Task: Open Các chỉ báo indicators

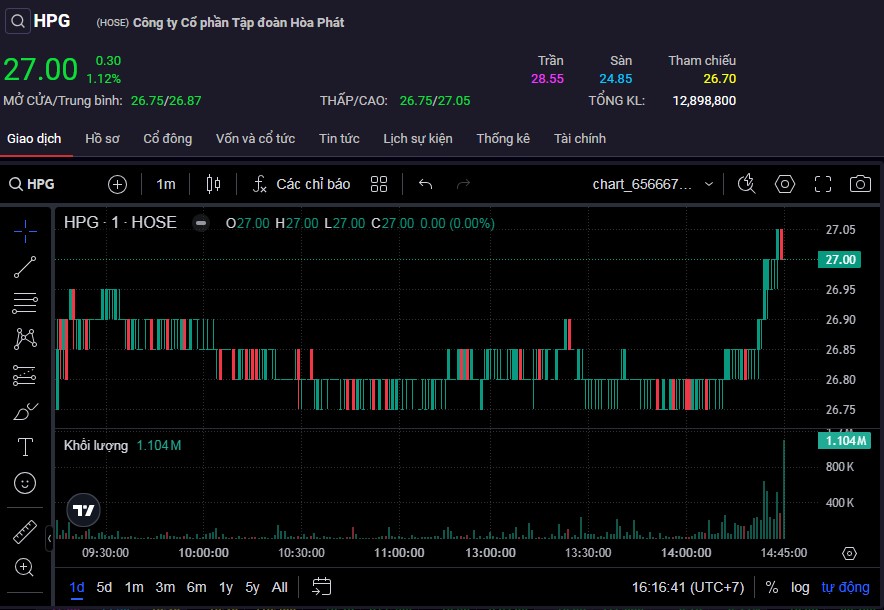Action: [301, 184]
